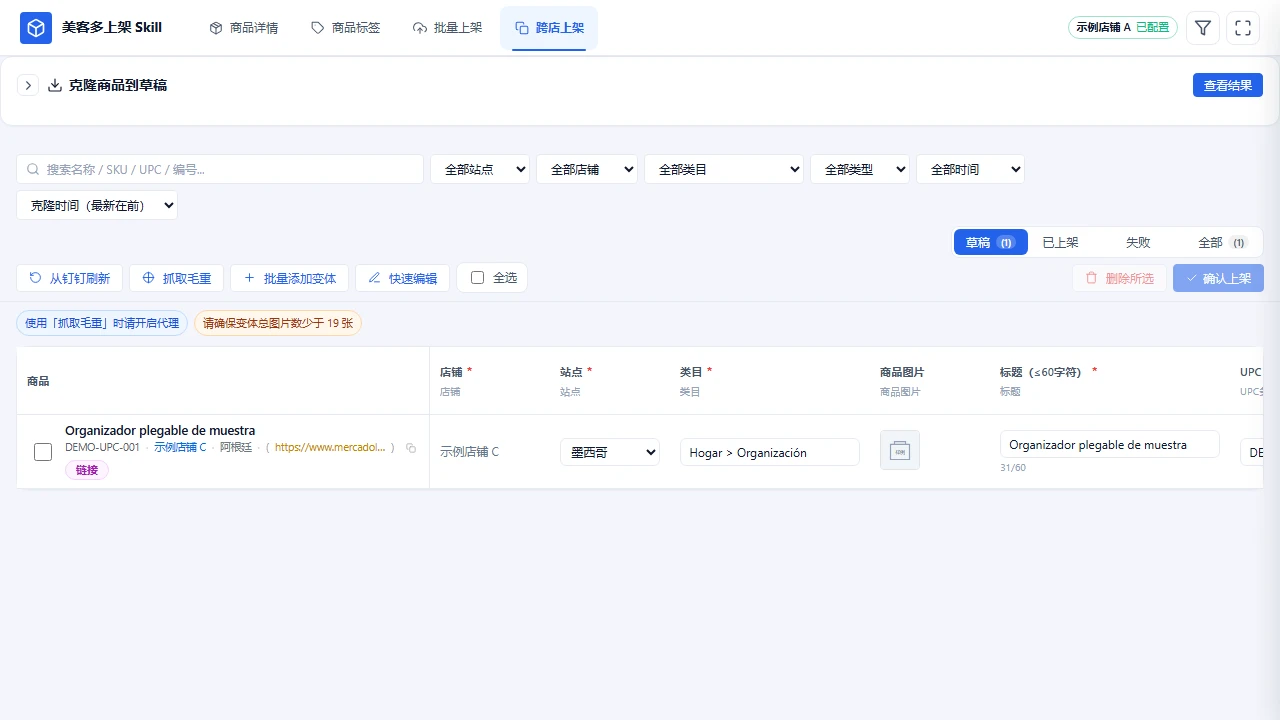1280x720 pixels.
Task: Click the 类目 column header
Action: (691, 371)
